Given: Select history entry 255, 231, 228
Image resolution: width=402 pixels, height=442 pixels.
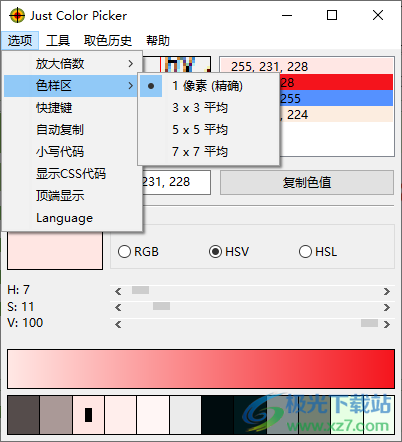Looking at the screenshot, I should [x=307, y=66].
